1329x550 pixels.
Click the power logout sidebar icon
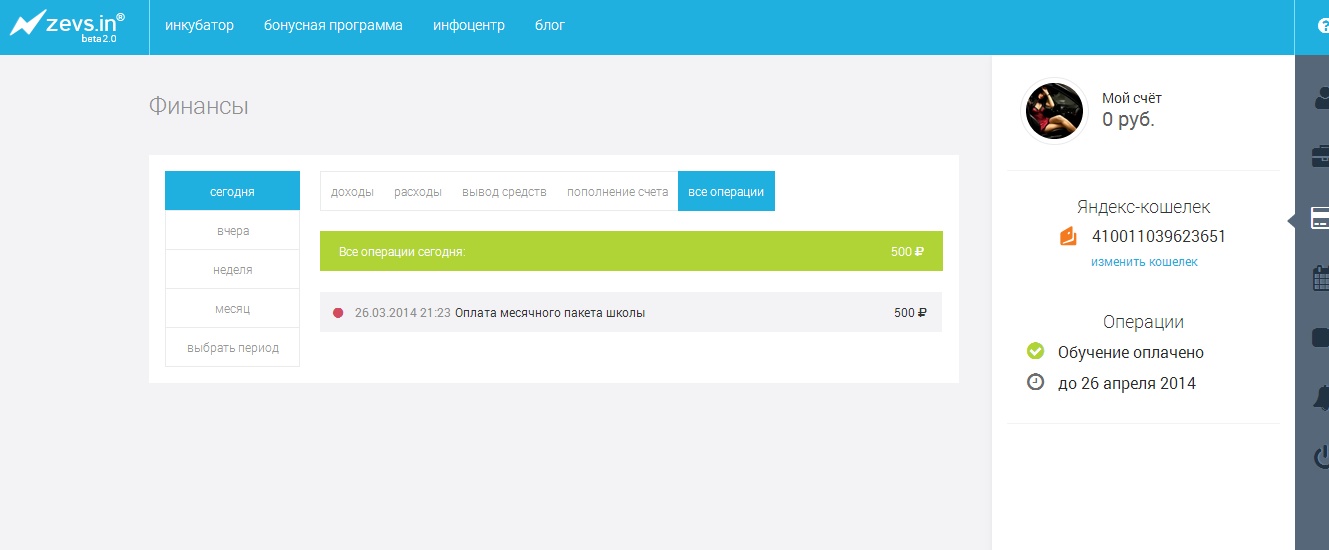(x=1321, y=458)
